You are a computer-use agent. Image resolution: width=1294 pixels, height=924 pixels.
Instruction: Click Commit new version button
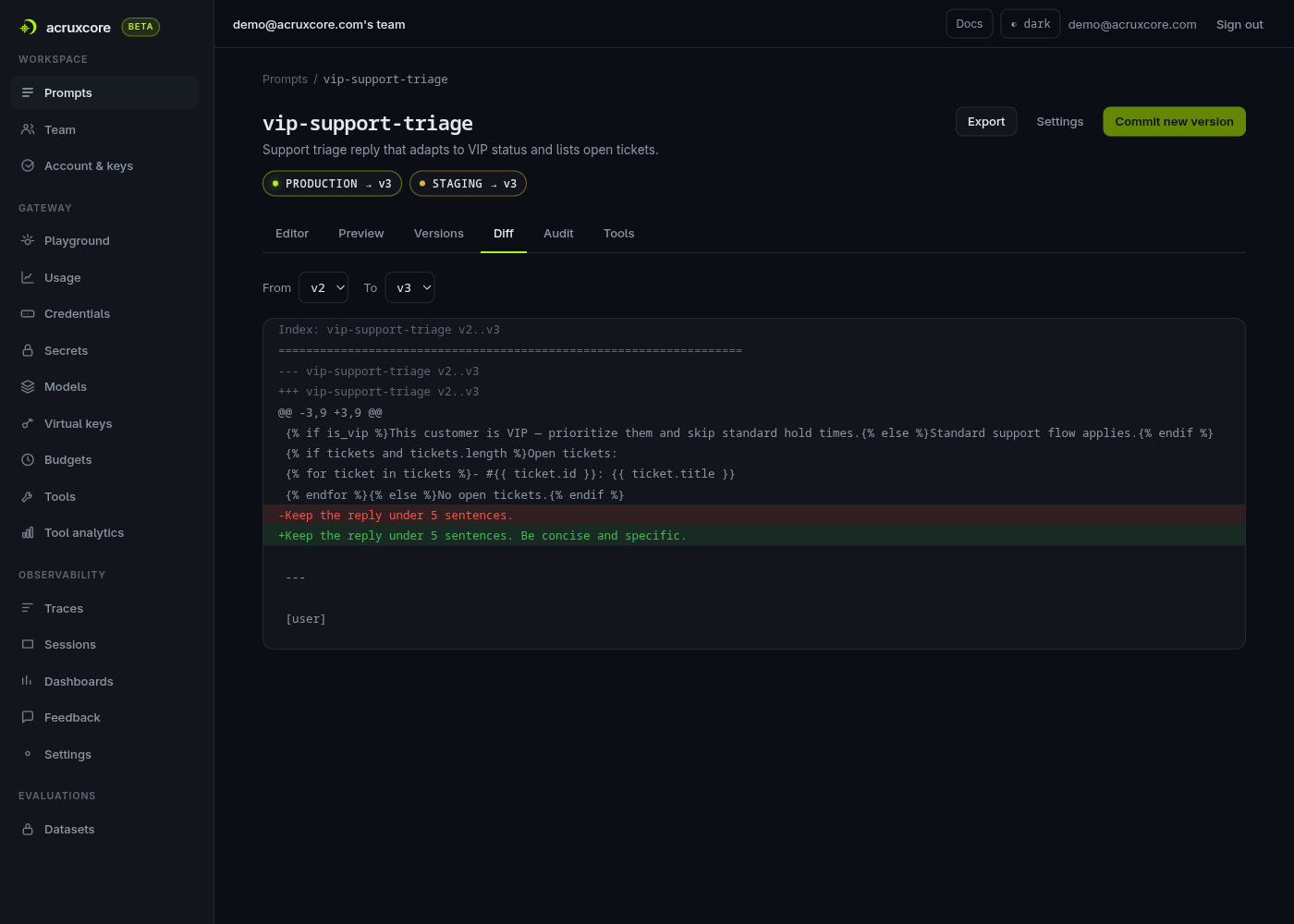pyautogui.click(x=1174, y=122)
